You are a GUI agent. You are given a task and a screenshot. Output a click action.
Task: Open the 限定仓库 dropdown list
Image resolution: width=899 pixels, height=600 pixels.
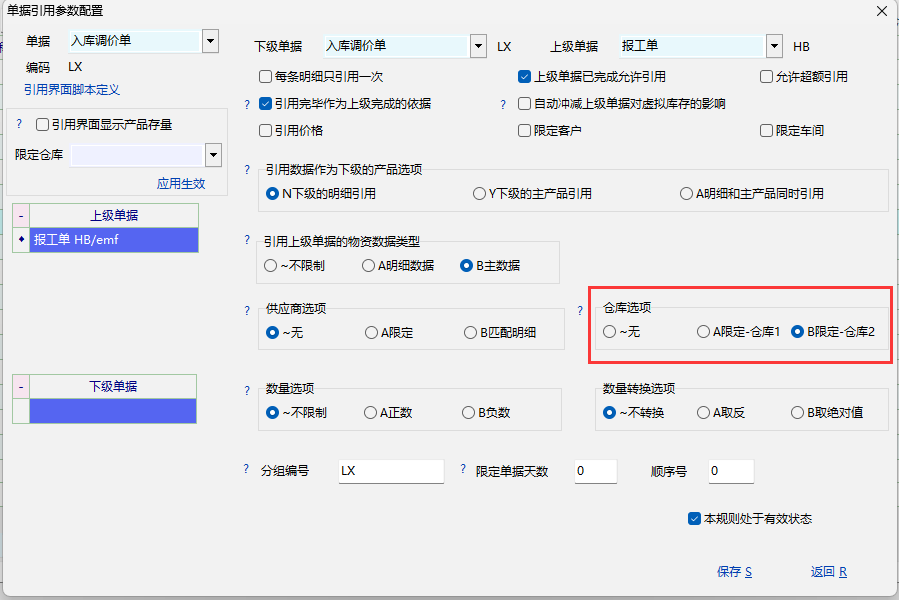pos(212,155)
